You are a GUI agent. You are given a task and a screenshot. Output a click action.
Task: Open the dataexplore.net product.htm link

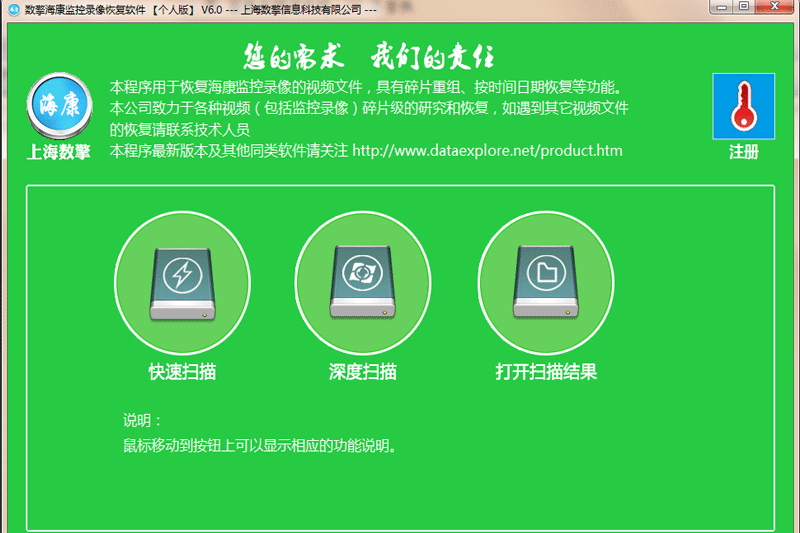[487, 151]
